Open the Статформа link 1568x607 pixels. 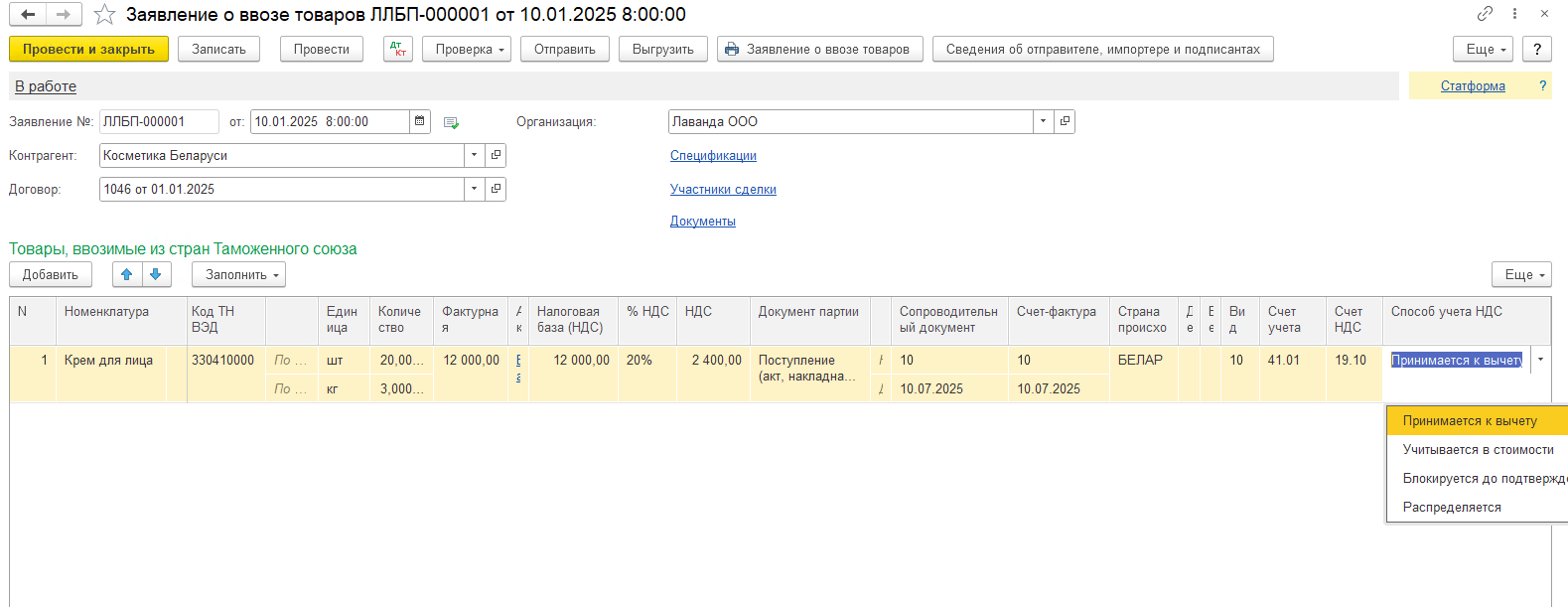(1473, 86)
